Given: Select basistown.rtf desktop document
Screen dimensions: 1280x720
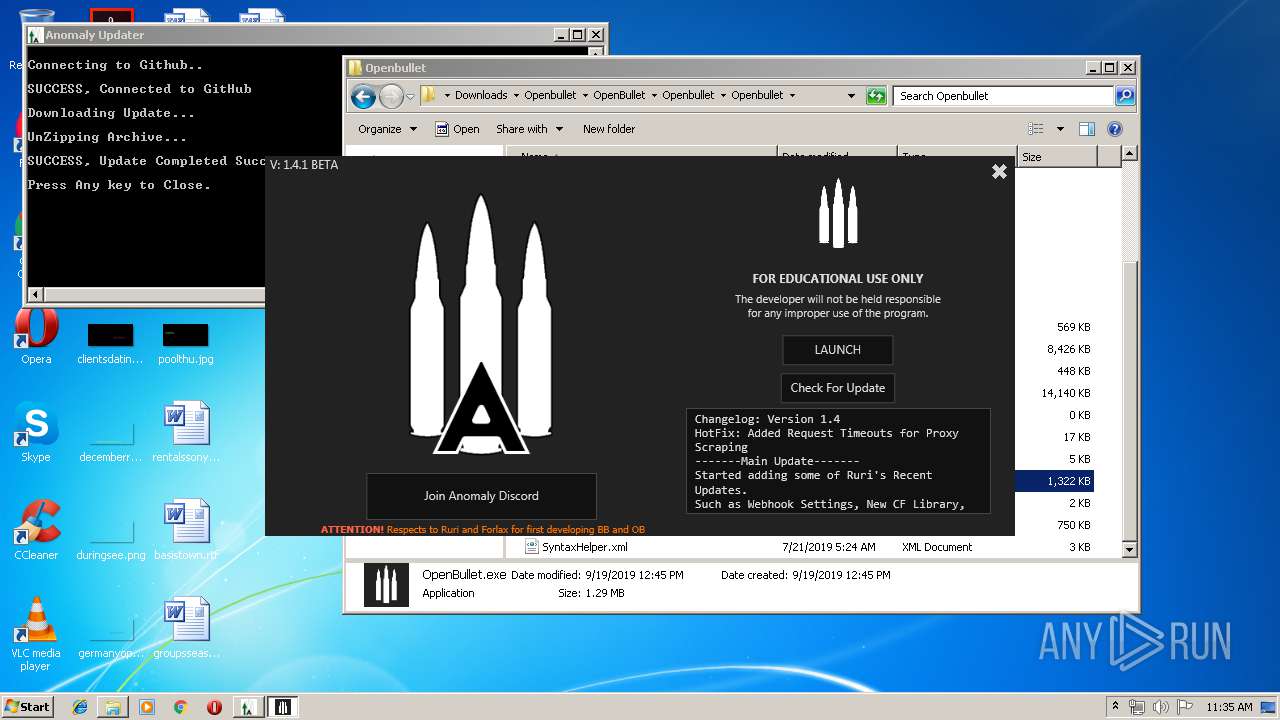Looking at the screenshot, I should point(186,530).
